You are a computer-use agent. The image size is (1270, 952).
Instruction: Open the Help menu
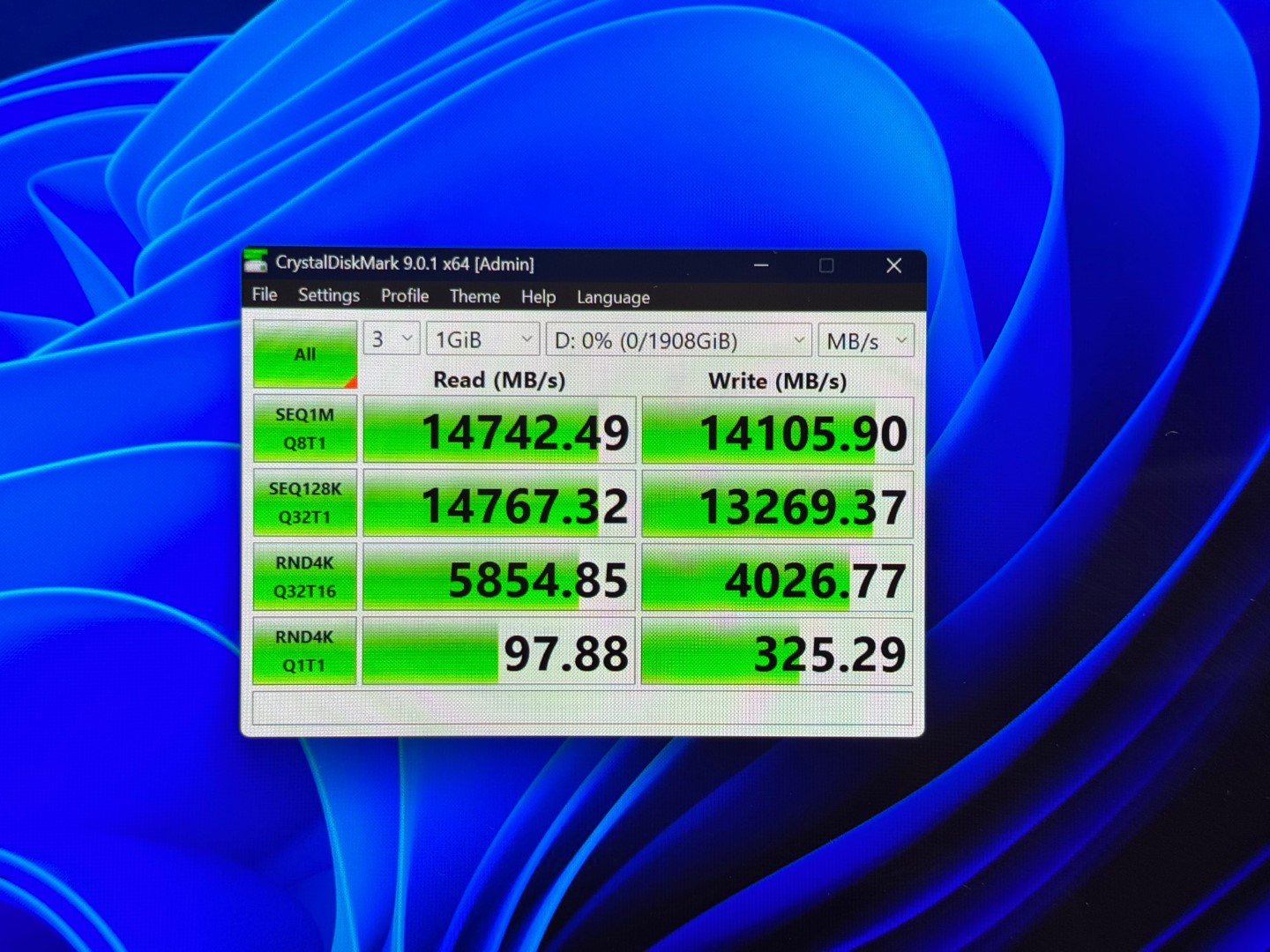pyautogui.click(x=538, y=297)
